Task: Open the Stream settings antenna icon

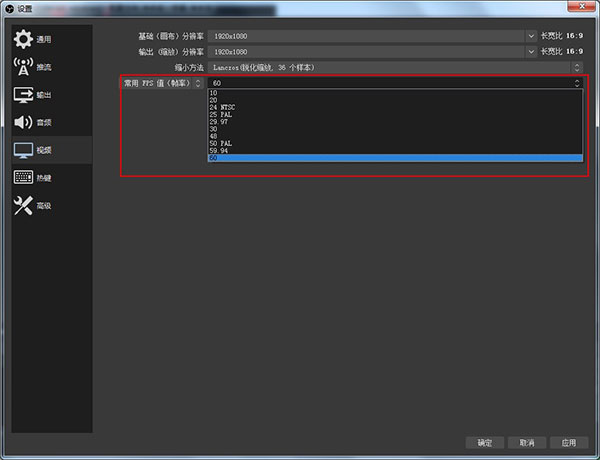Action: point(23,67)
